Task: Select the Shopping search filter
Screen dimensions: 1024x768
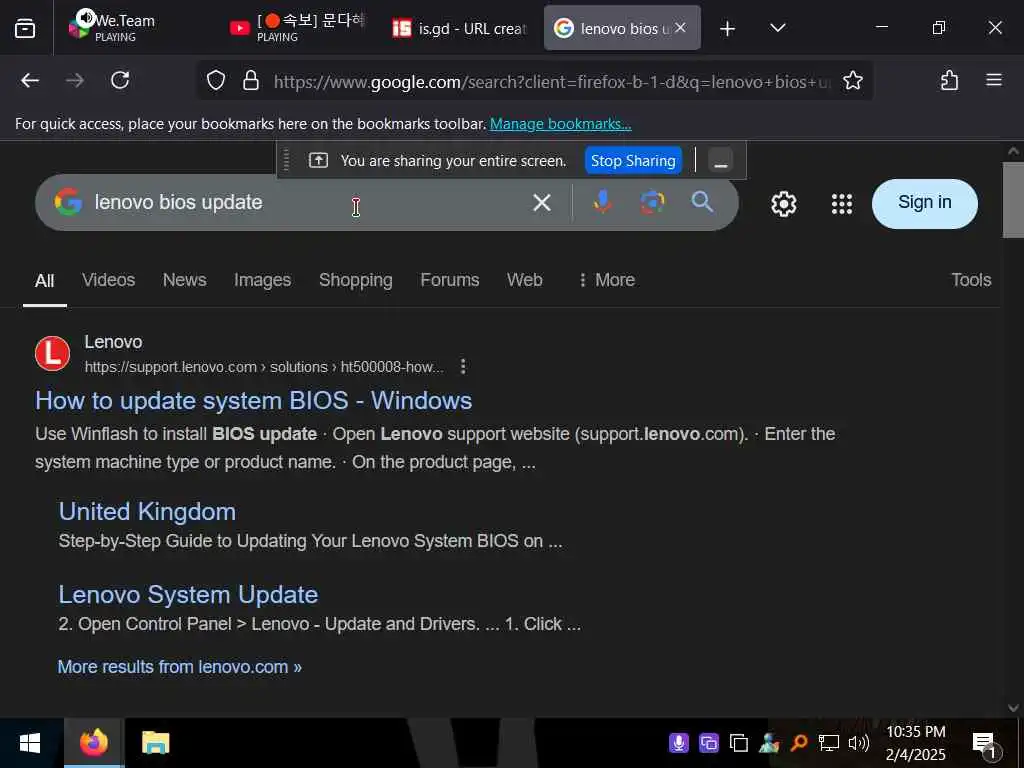Action: tap(356, 280)
